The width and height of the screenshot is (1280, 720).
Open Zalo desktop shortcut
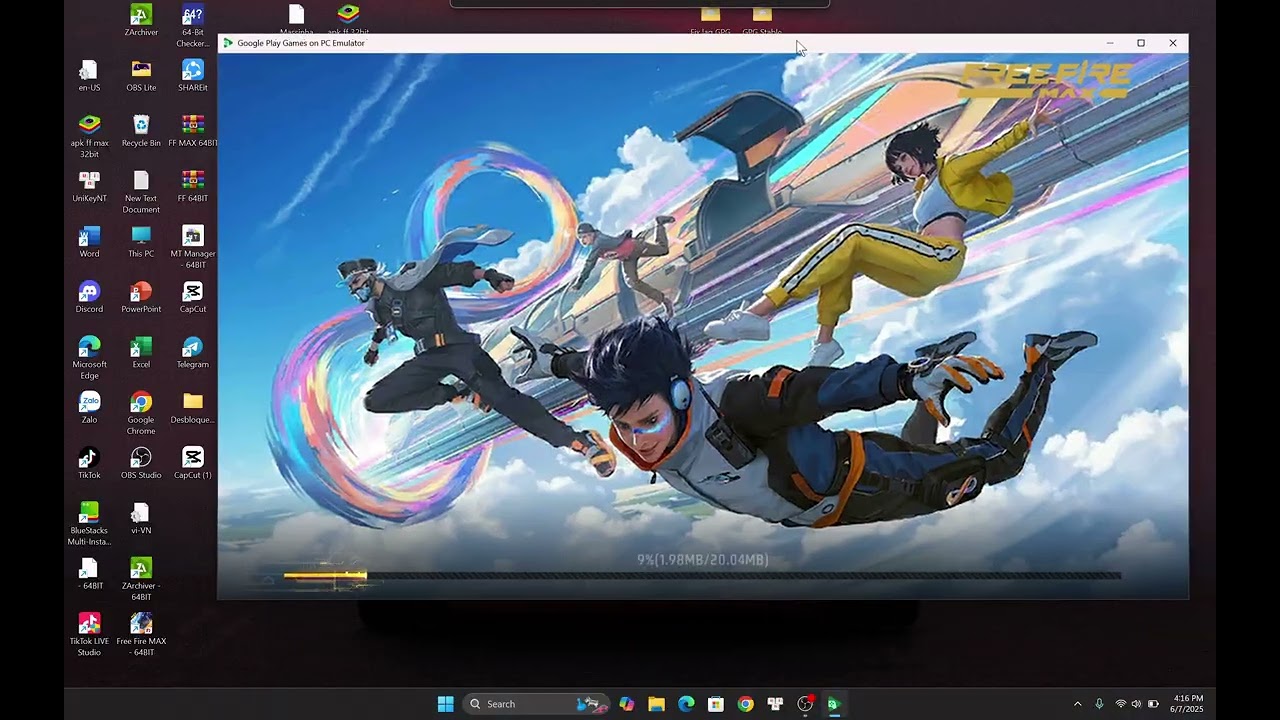point(89,408)
